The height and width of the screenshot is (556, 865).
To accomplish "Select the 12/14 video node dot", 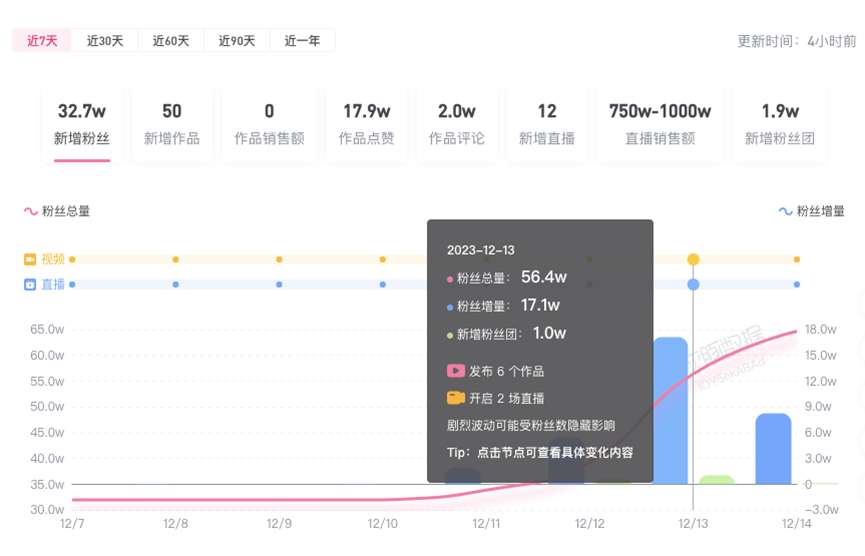I will [797, 259].
